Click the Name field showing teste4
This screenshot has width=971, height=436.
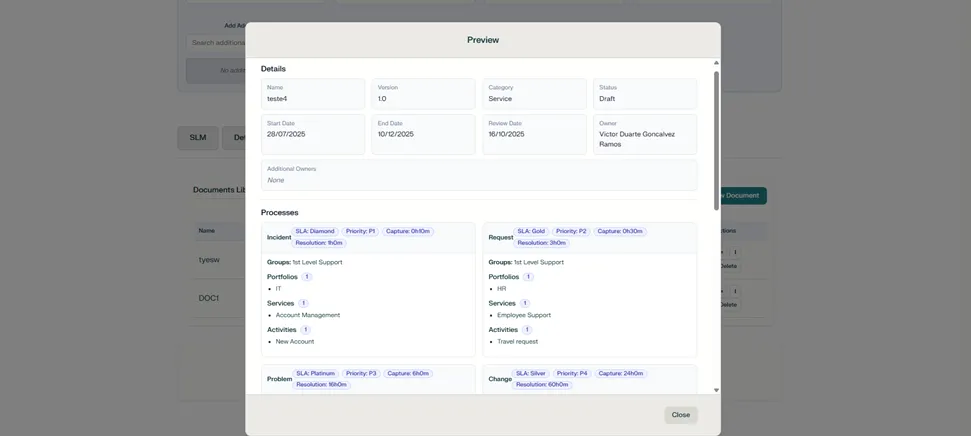[313, 94]
